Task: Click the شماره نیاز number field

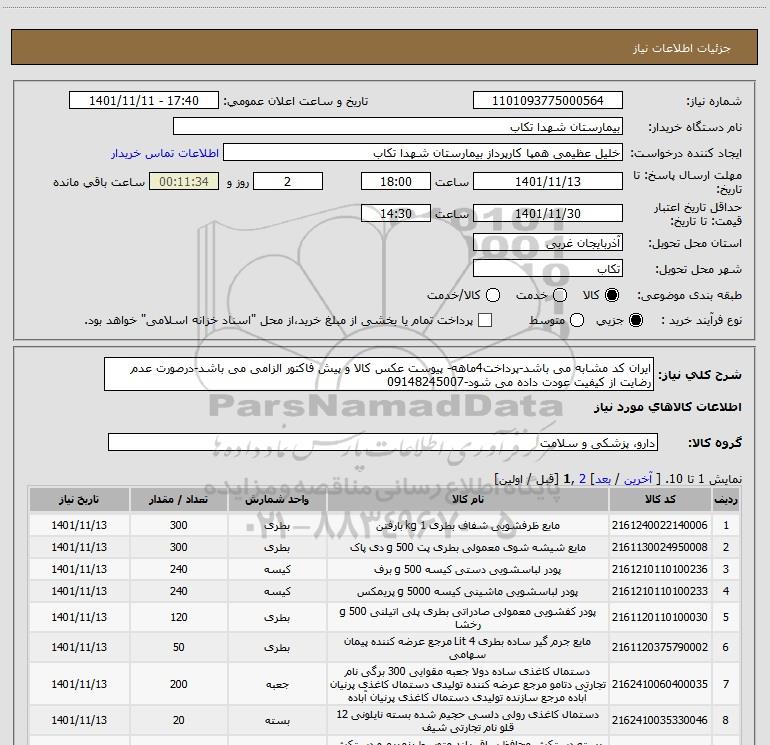Action: tap(548, 100)
